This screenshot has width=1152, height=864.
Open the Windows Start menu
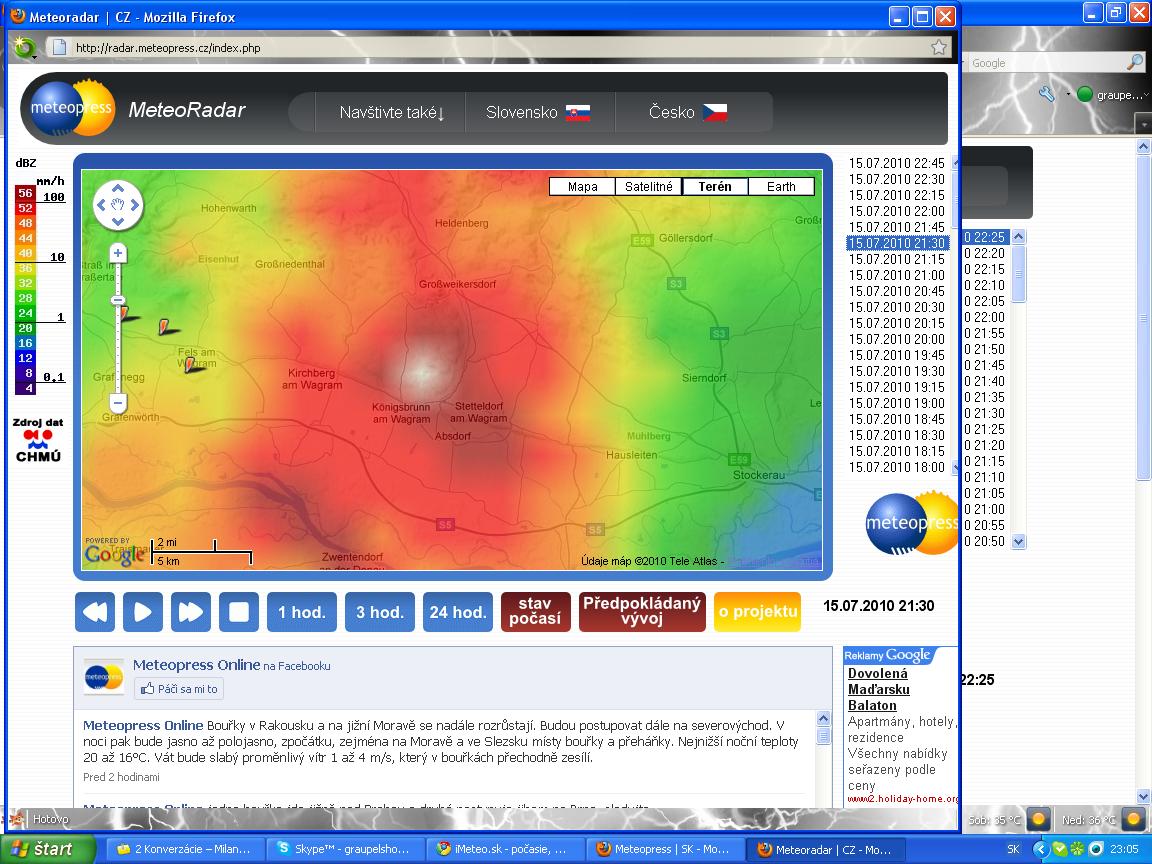coord(47,849)
